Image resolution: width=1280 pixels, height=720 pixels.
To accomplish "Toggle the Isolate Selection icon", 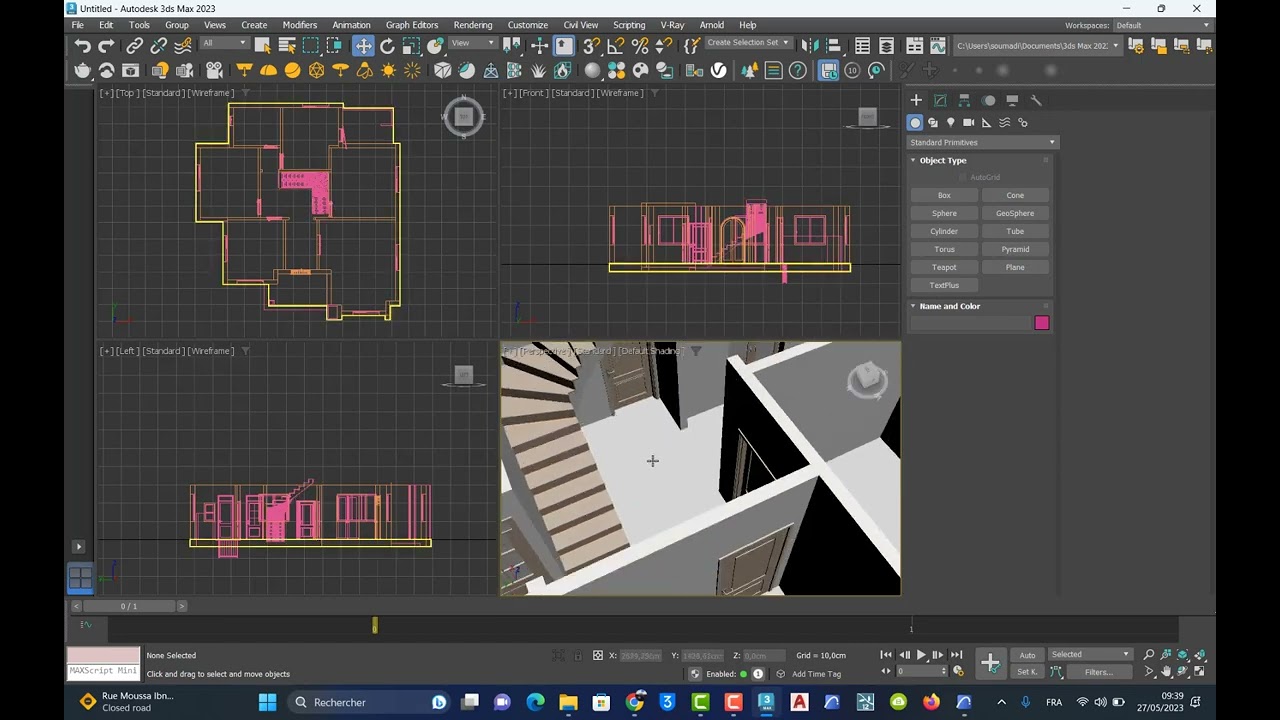I will click(558, 656).
